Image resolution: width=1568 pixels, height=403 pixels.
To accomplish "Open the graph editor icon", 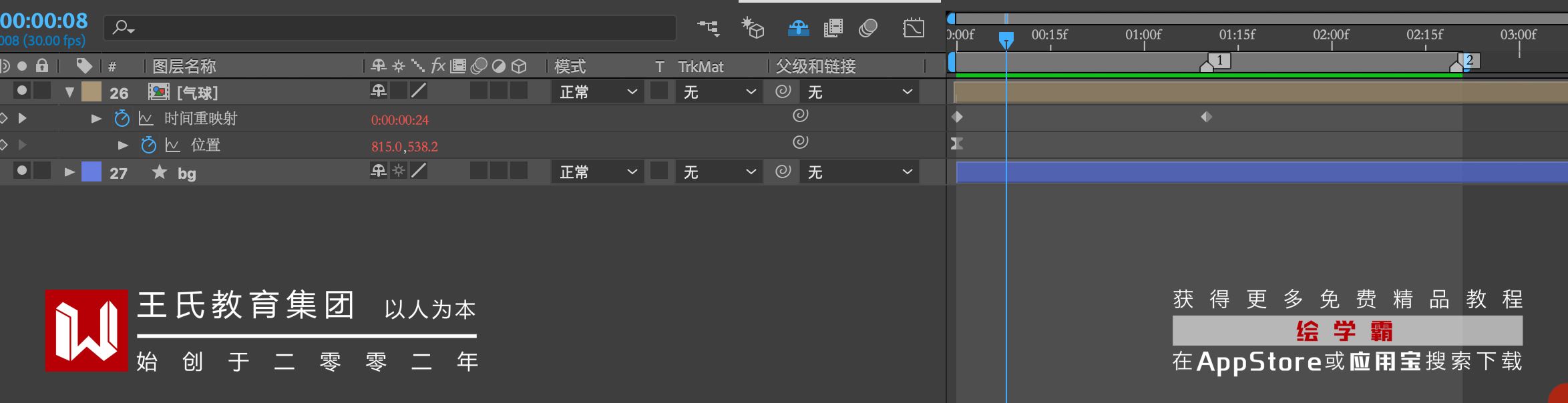I will pos(914,28).
